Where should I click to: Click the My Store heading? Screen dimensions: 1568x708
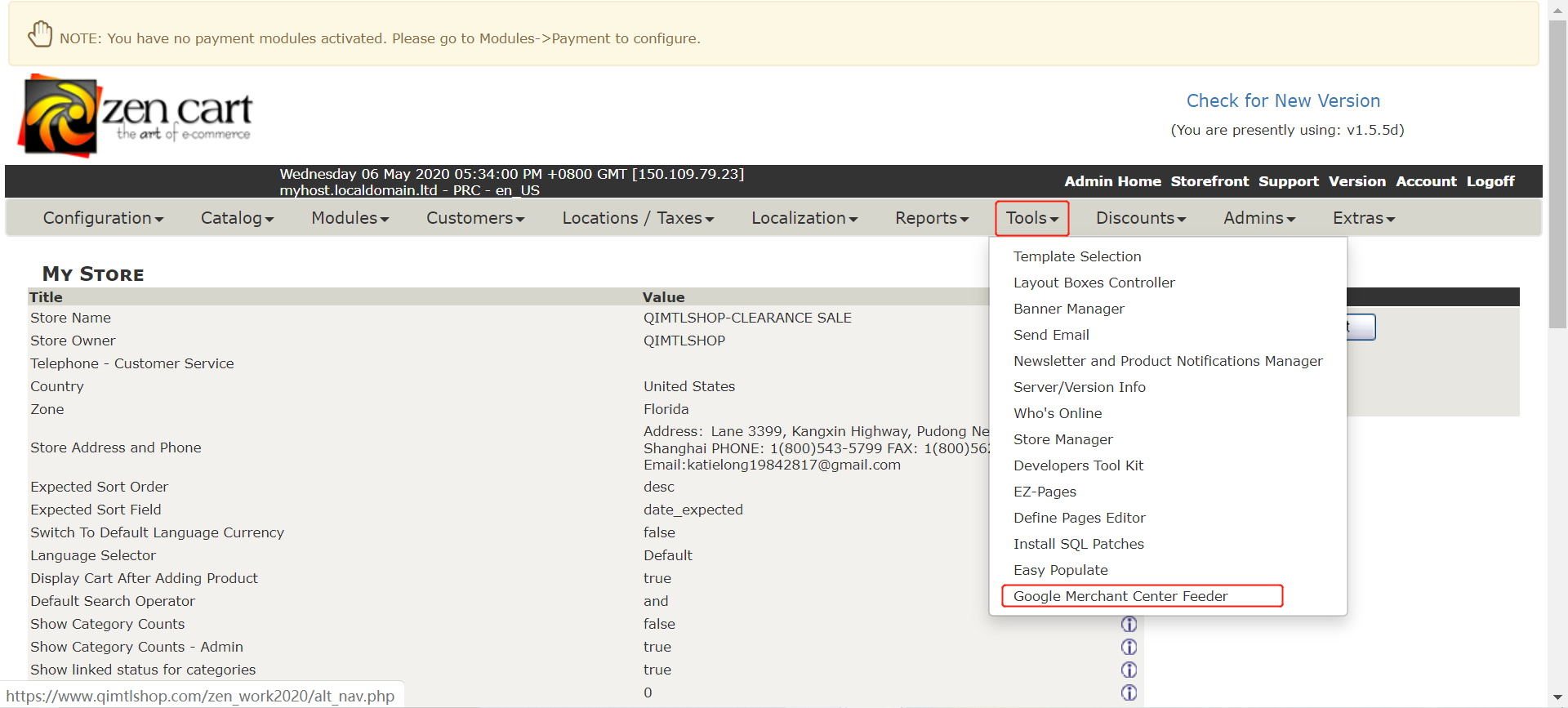click(93, 274)
